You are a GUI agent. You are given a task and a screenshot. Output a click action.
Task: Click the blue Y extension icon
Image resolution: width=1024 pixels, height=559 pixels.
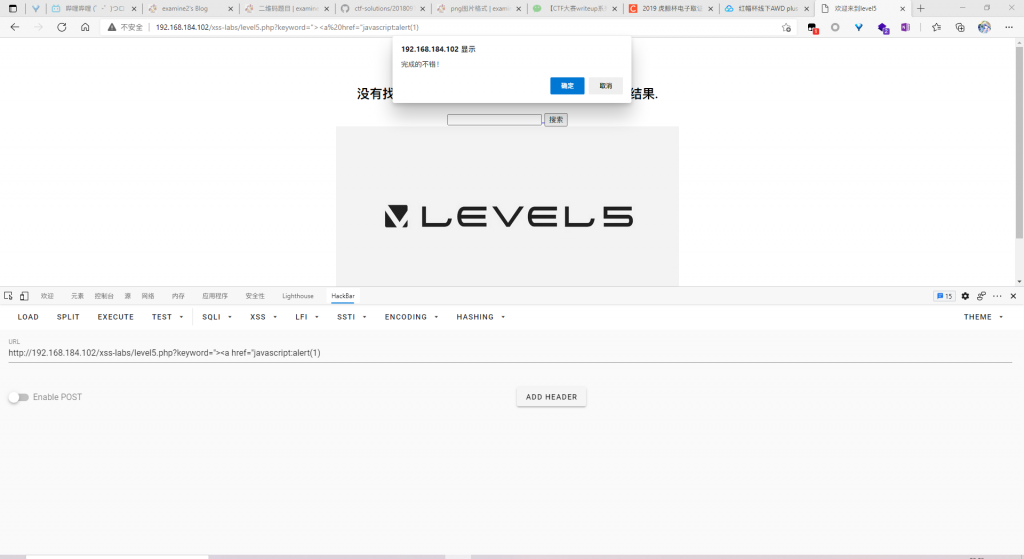[859, 27]
